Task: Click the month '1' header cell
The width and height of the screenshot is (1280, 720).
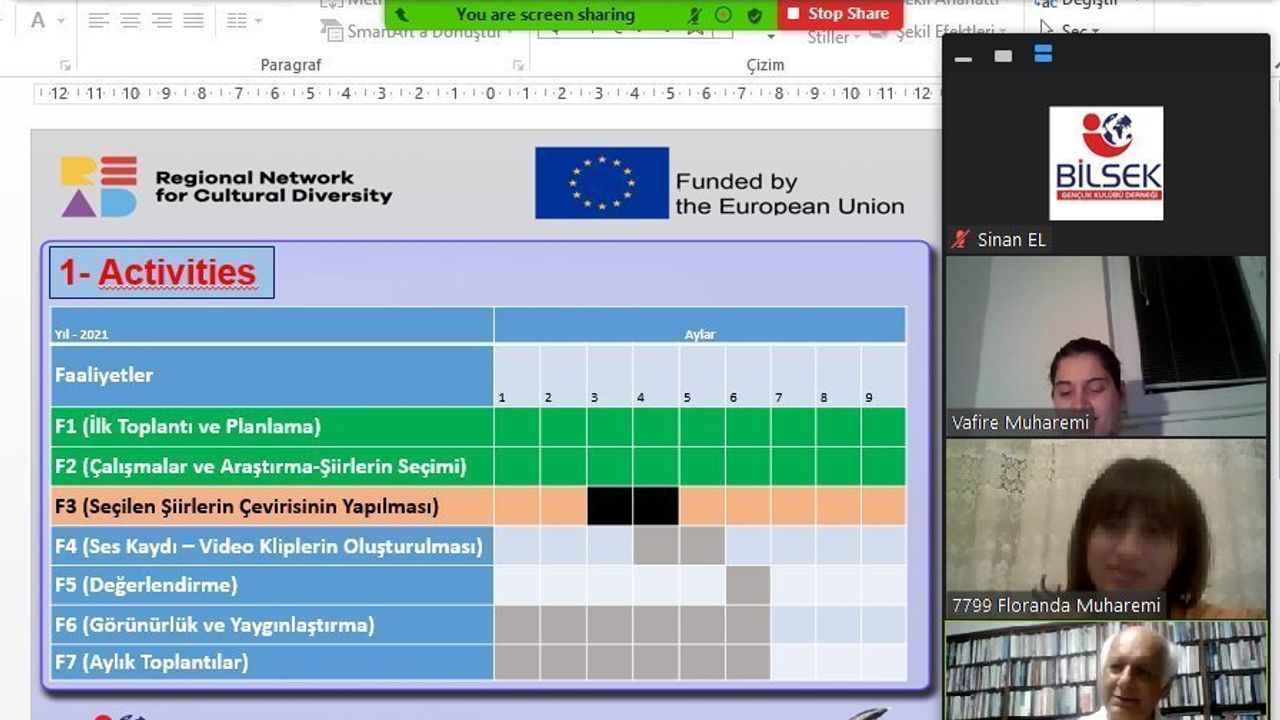Action: tap(517, 376)
